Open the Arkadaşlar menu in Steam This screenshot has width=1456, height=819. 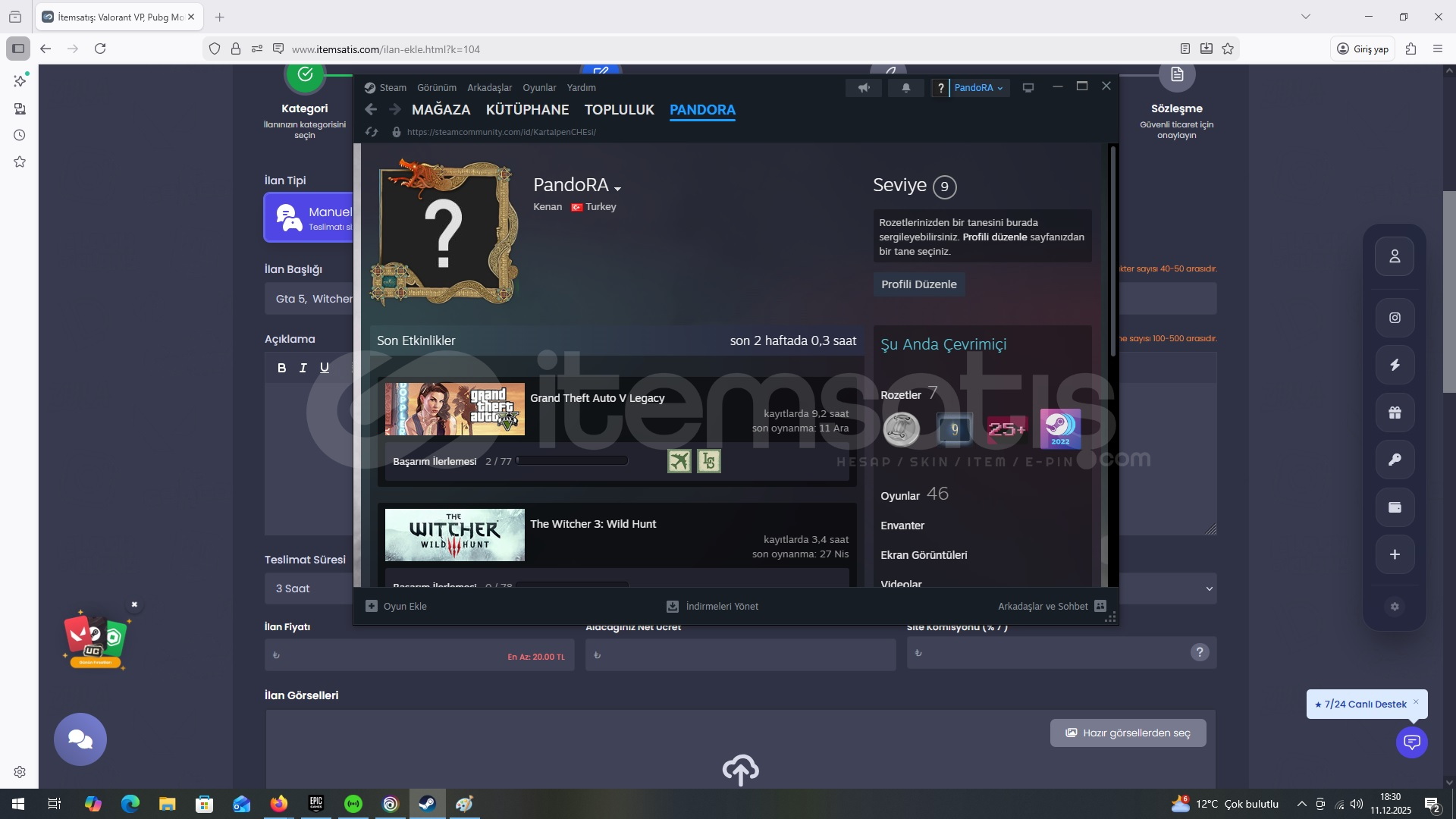click(x=489, y=88)
